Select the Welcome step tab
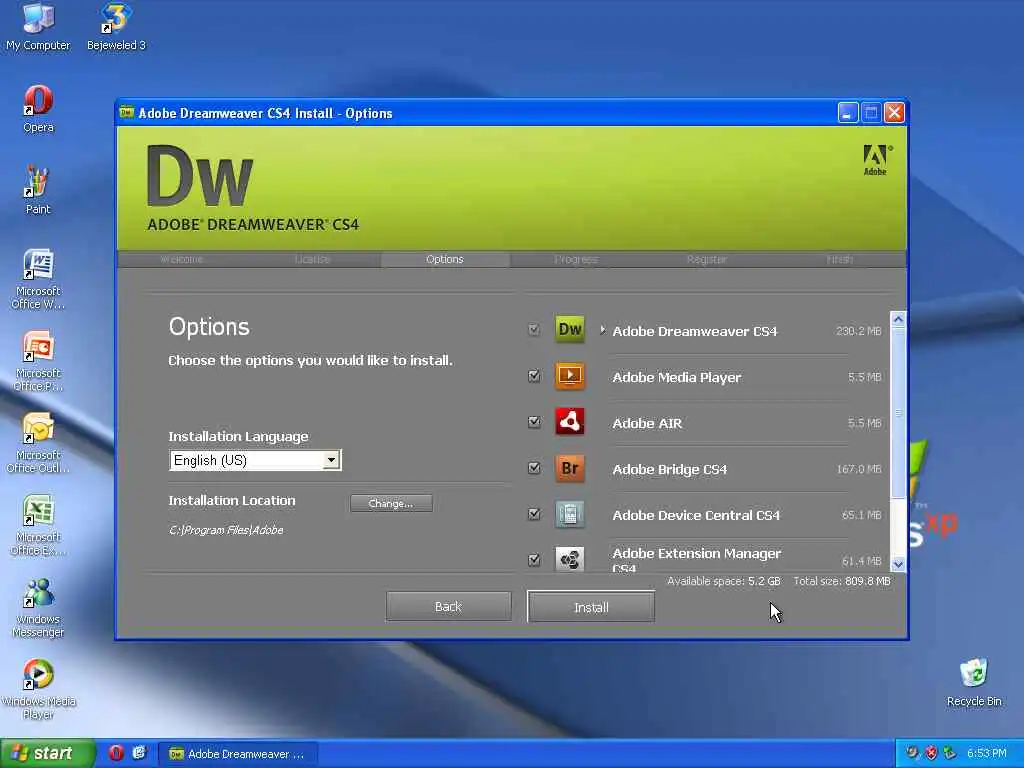The height and width of the screenshot is (768, 1024). [x=182, y=259]
